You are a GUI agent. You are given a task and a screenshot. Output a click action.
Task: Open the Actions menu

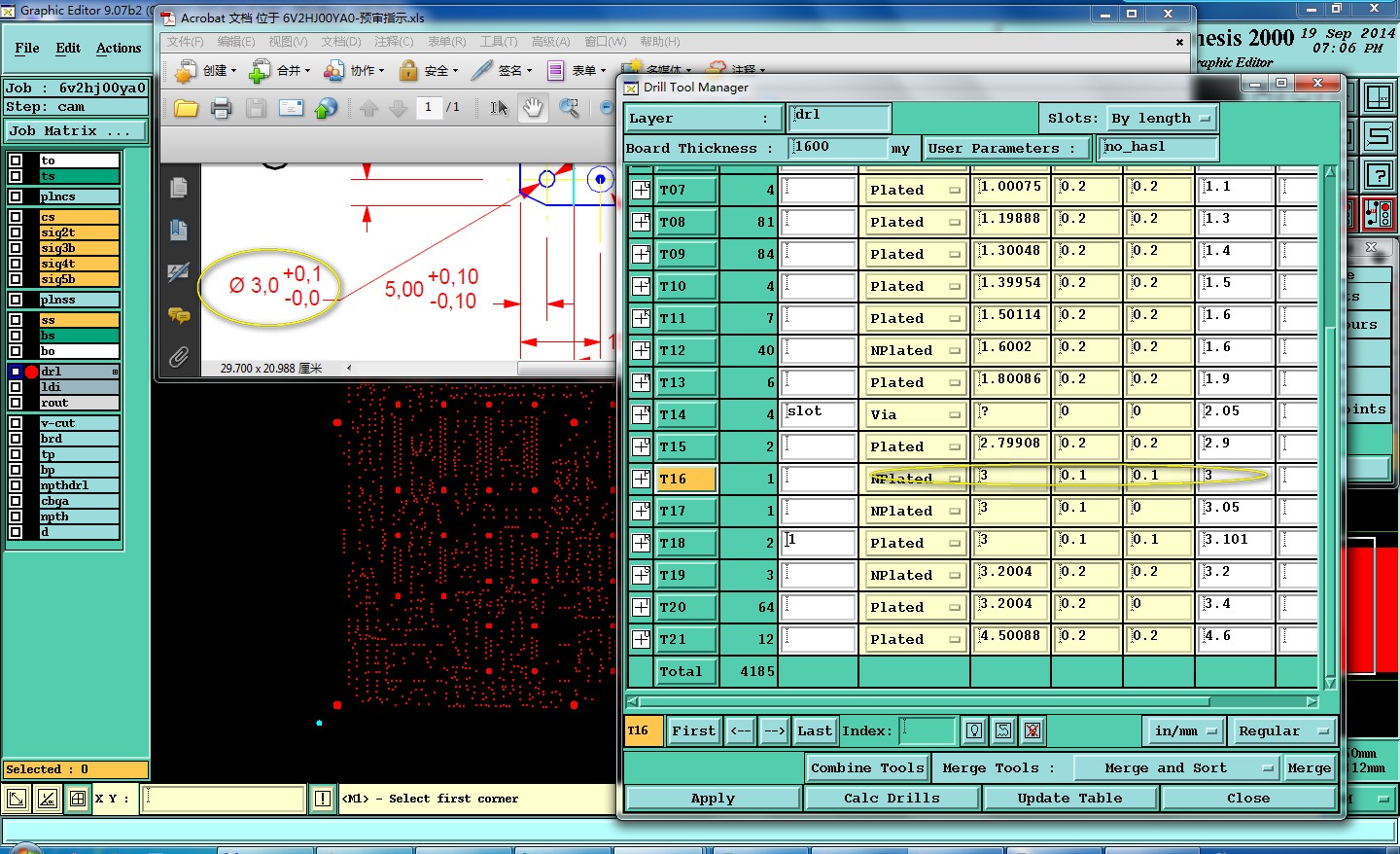(119, 48)
